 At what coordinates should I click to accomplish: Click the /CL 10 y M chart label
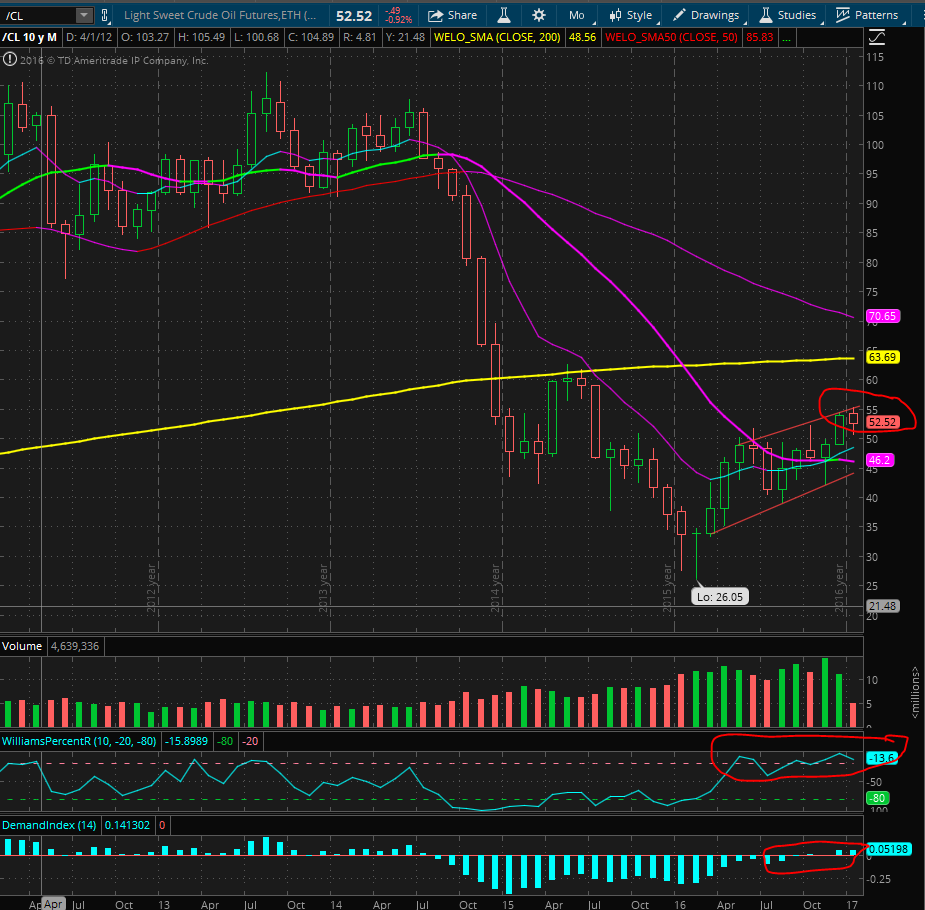coord(29,37)
